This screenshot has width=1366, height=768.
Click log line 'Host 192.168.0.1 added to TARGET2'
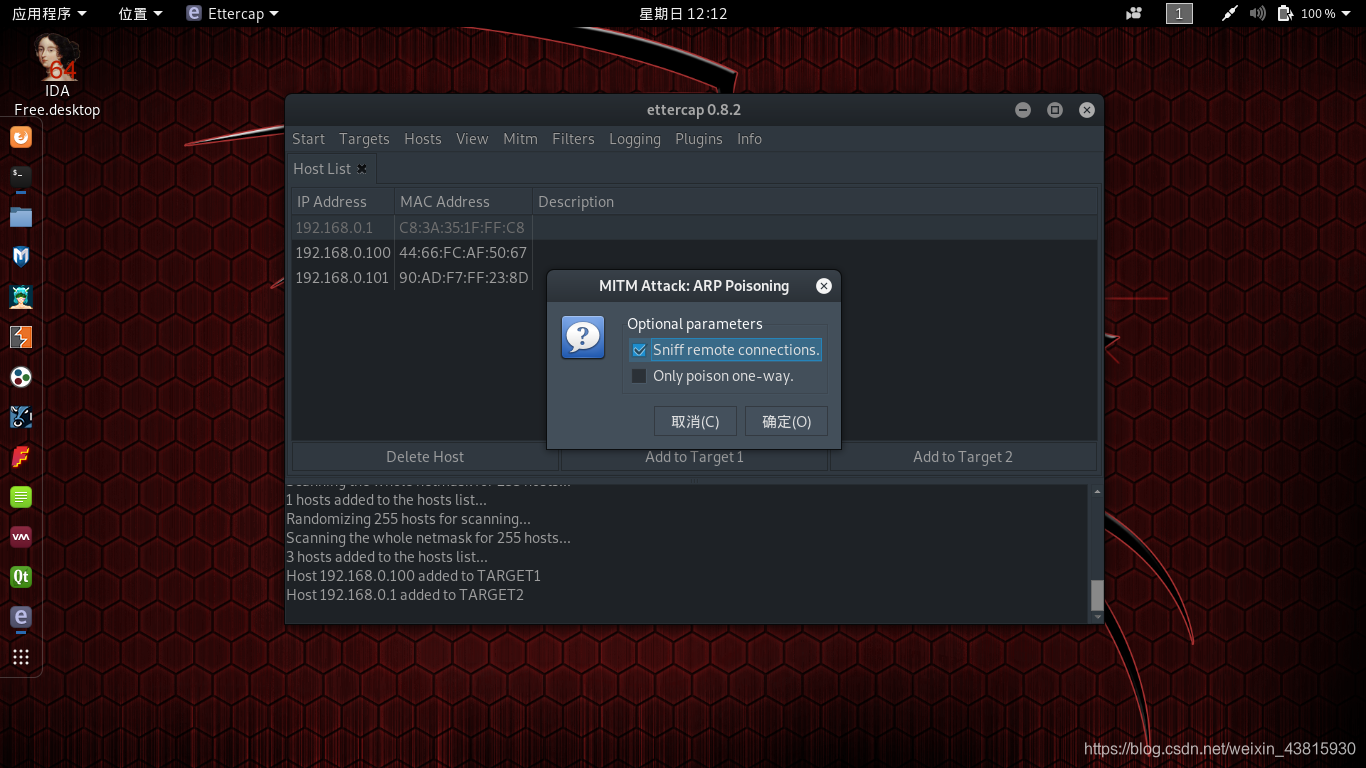coord(405,595)
